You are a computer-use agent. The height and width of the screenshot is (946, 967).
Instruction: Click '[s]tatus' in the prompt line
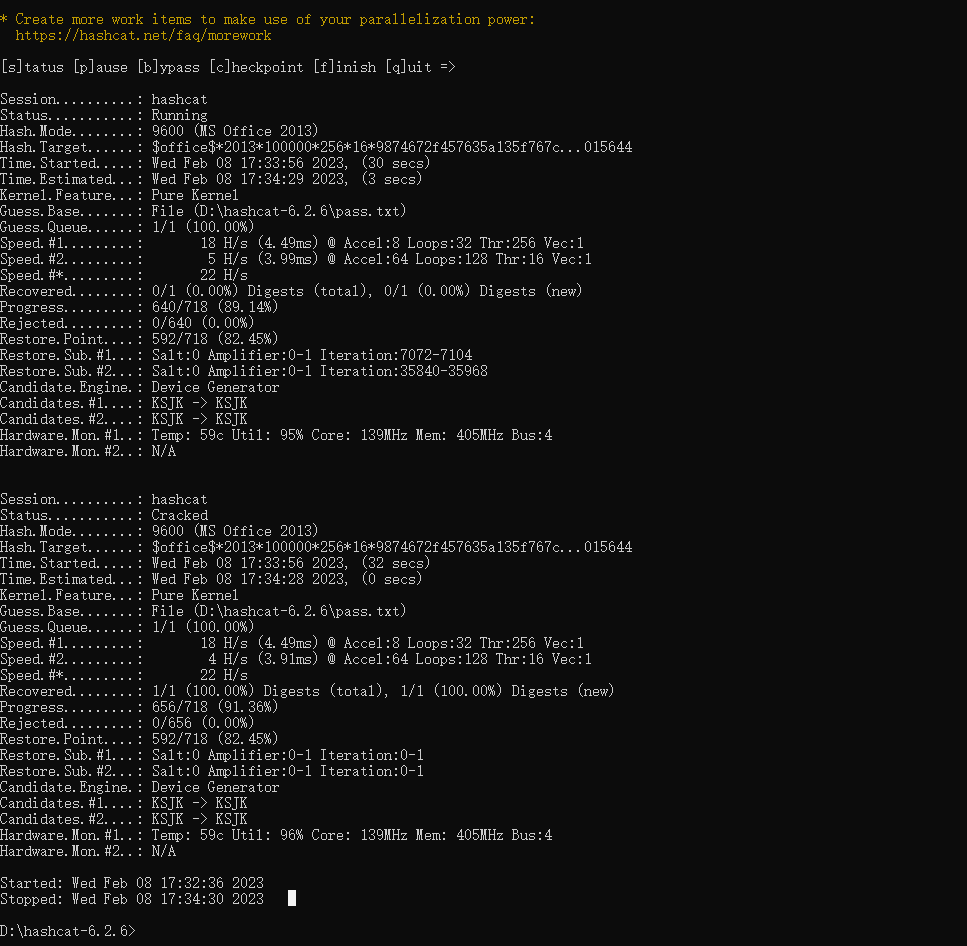tap(32, 67)
